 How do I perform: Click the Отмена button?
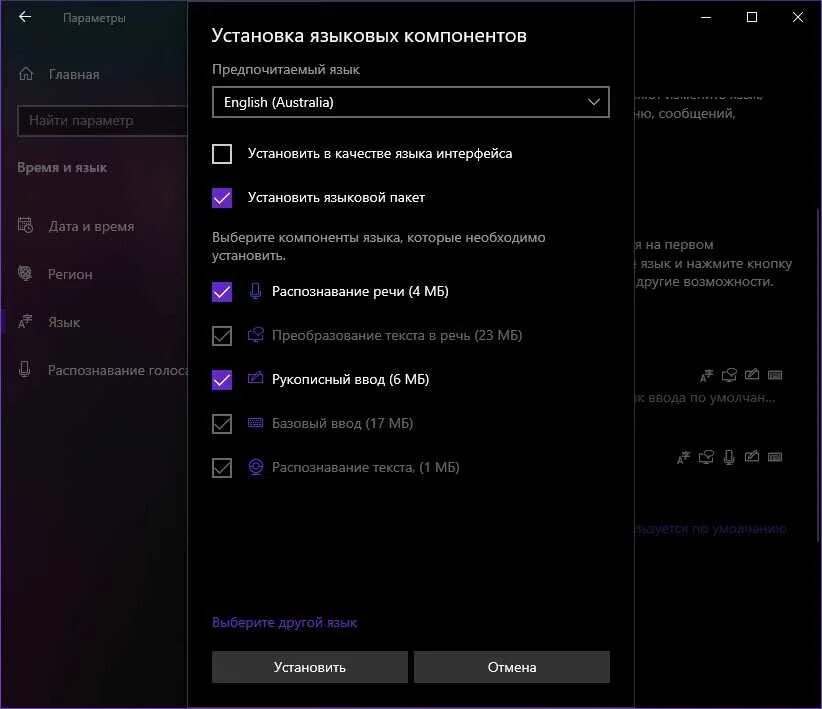512,667
